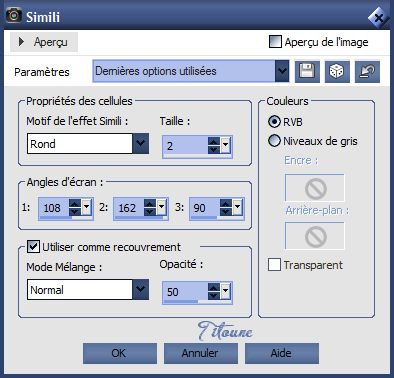The width and height of the screenshot is (394, 378).
Task: Decrease Opacité with down arrow
Action: pos(214,296)
